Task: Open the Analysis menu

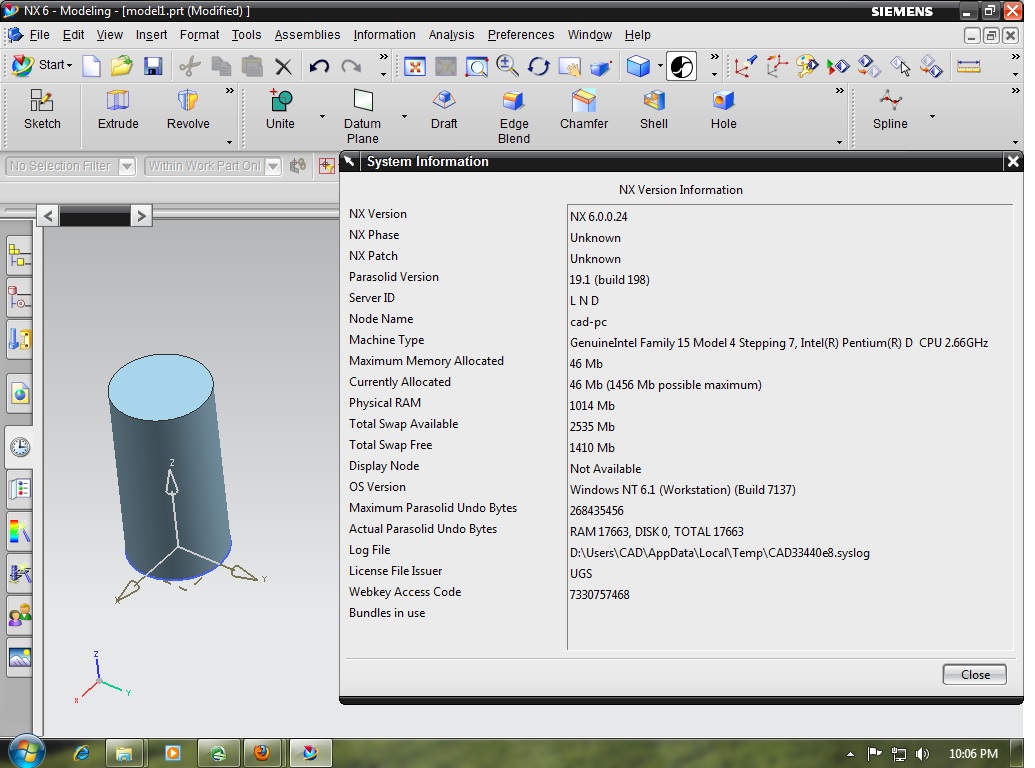Action: [x=451, y=35]
